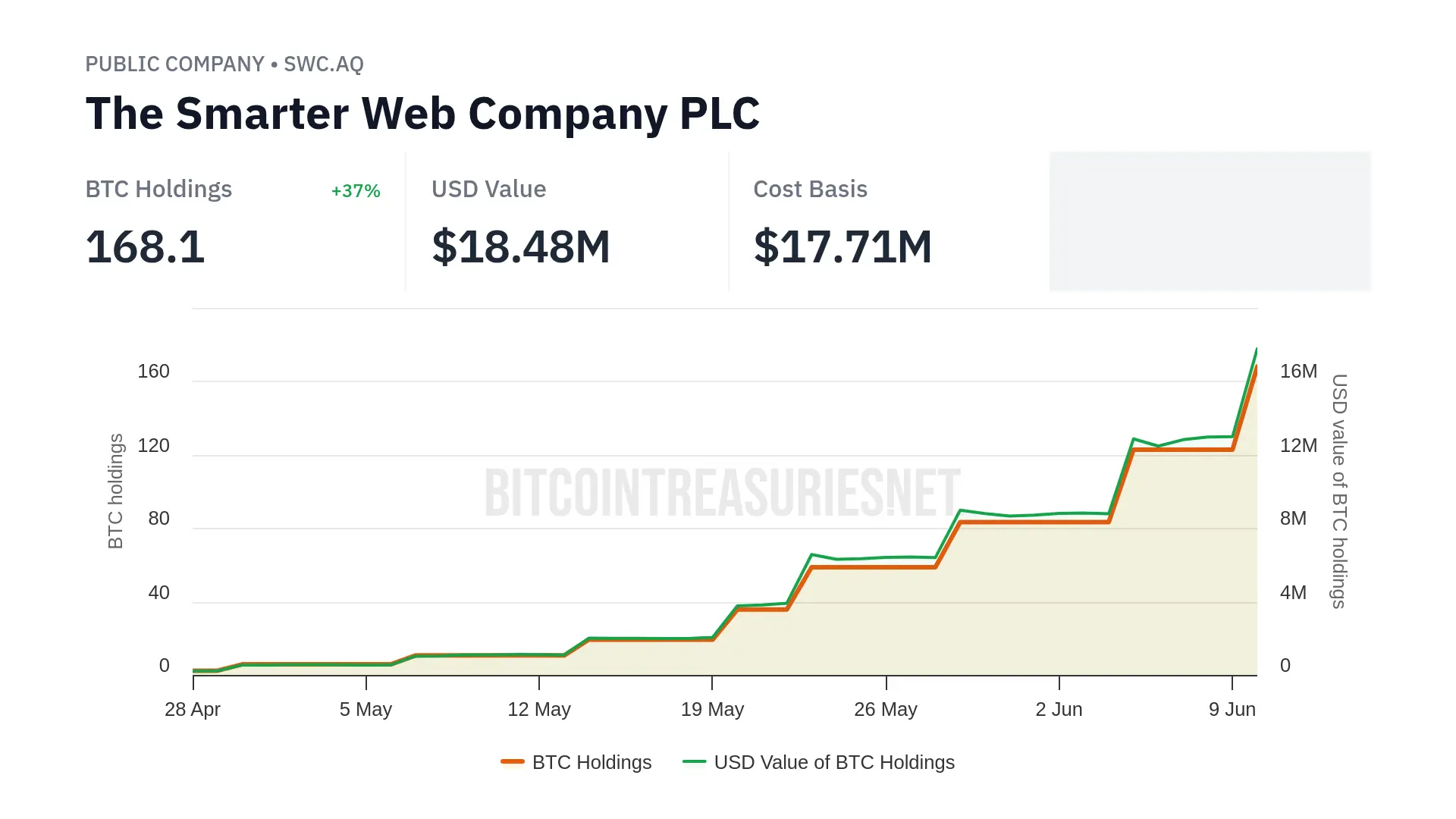Select the $17.71M Cost Basis figure
The height and width of the screenshot is (819, 1456).
pos(843,247)
